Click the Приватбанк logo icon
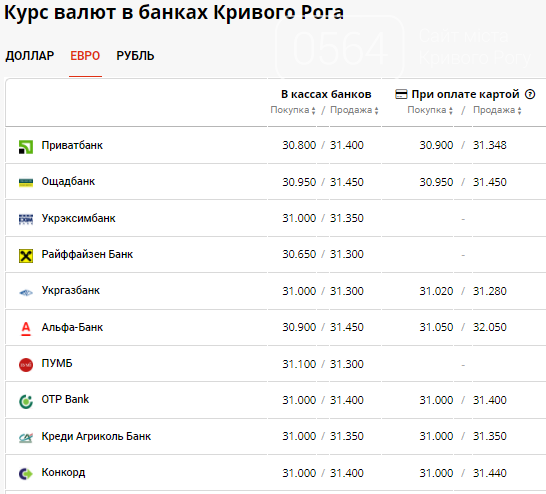The height and width of the screenshot is (494, 546). [26, 147]
